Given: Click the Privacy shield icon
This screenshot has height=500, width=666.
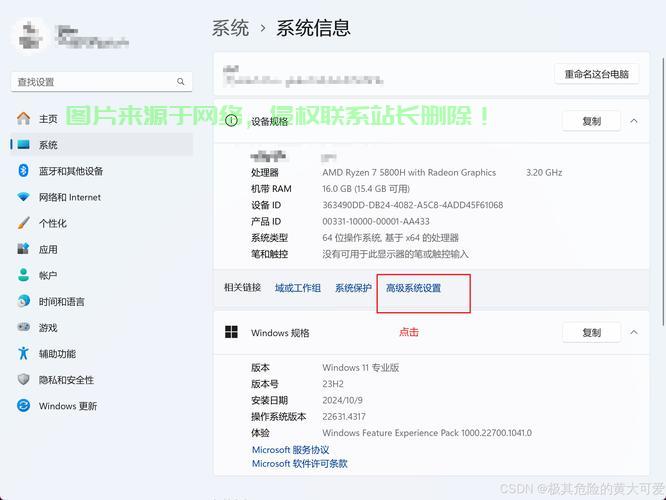Looking at the screenshot, I should pos(23,379).
